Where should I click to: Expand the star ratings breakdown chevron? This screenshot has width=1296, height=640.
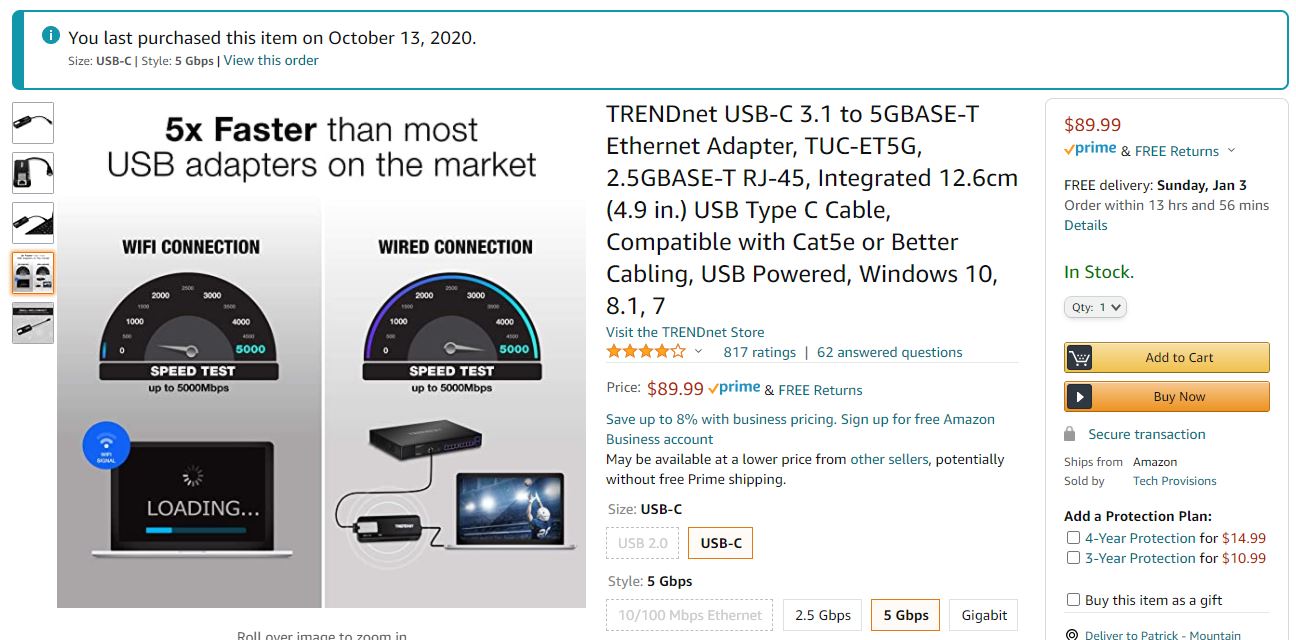point(698,352)
